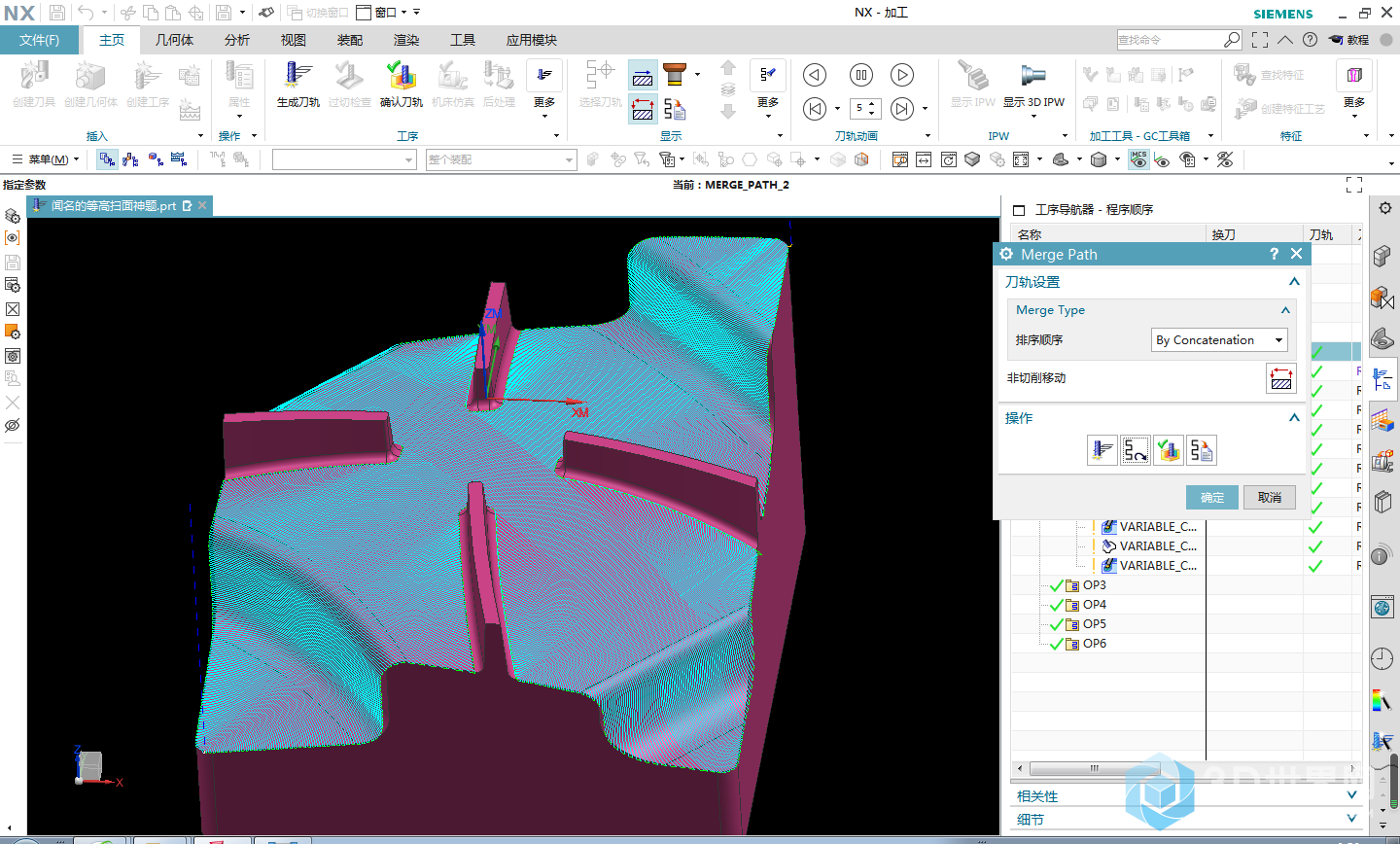Click Program Order View icon in navigator toolbar
The height and width of the screenshot is (844, 1400).
tap(107, 159)
